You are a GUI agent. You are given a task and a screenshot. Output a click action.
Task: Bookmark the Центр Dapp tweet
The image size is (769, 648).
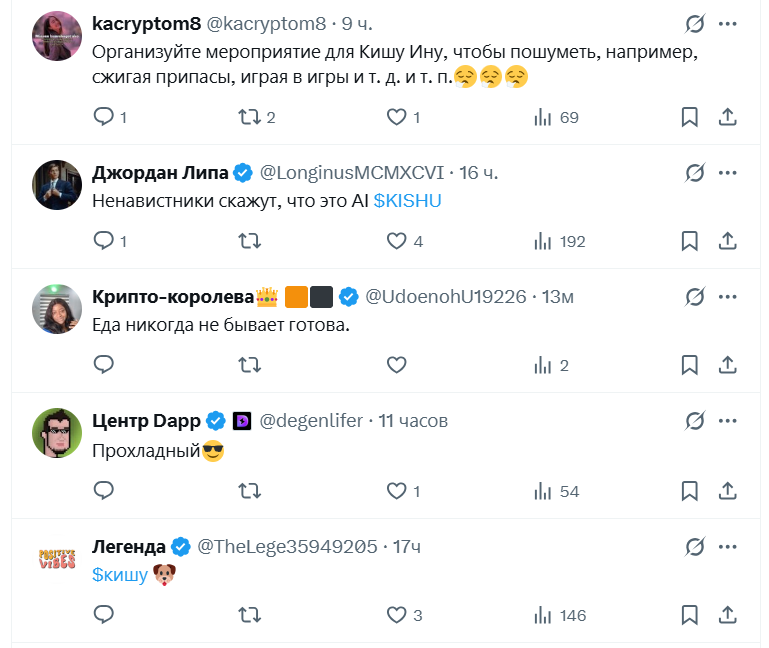689,491
